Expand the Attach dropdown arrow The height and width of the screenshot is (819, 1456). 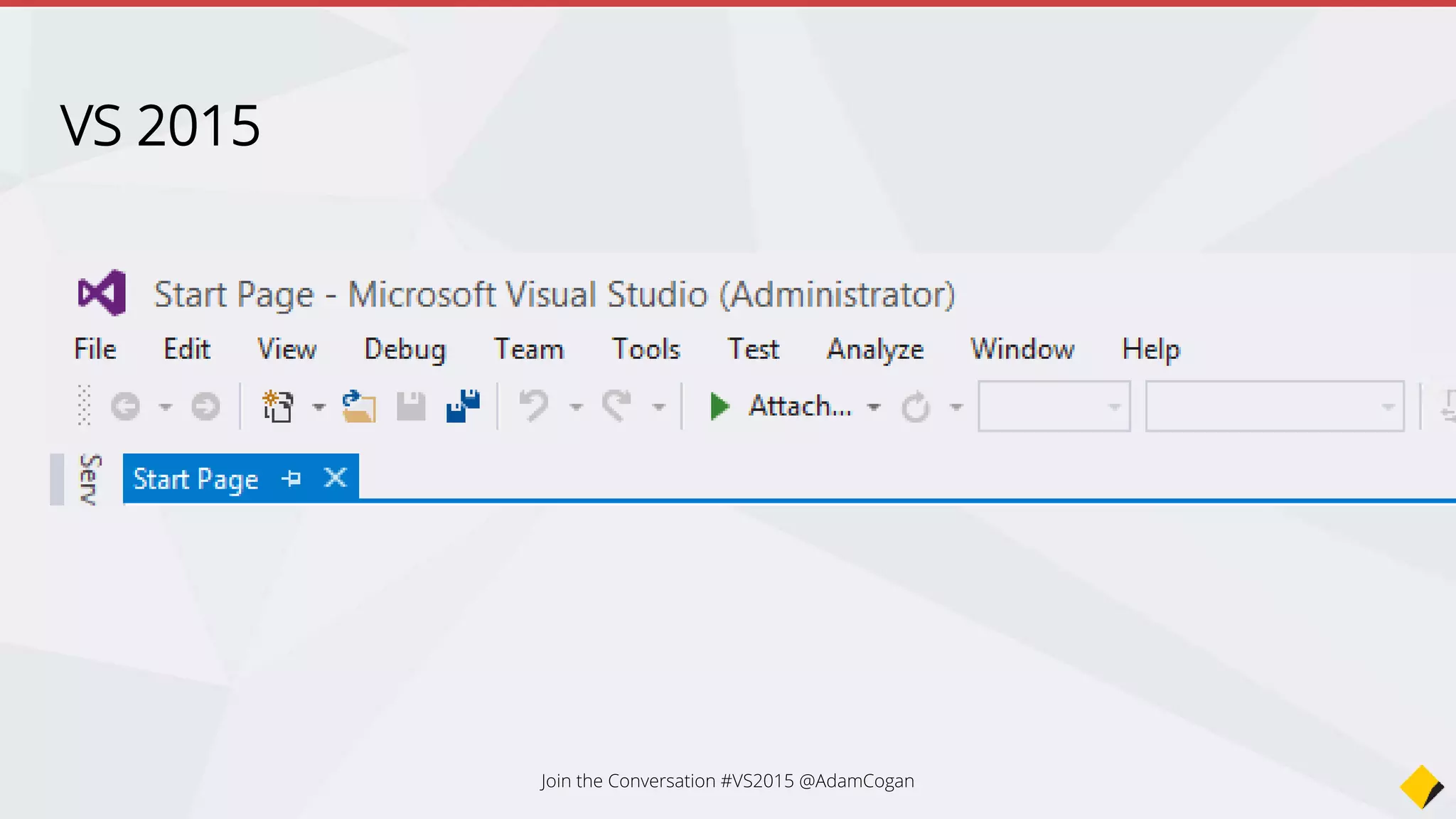pyautogui.click(x=874, y=407)
